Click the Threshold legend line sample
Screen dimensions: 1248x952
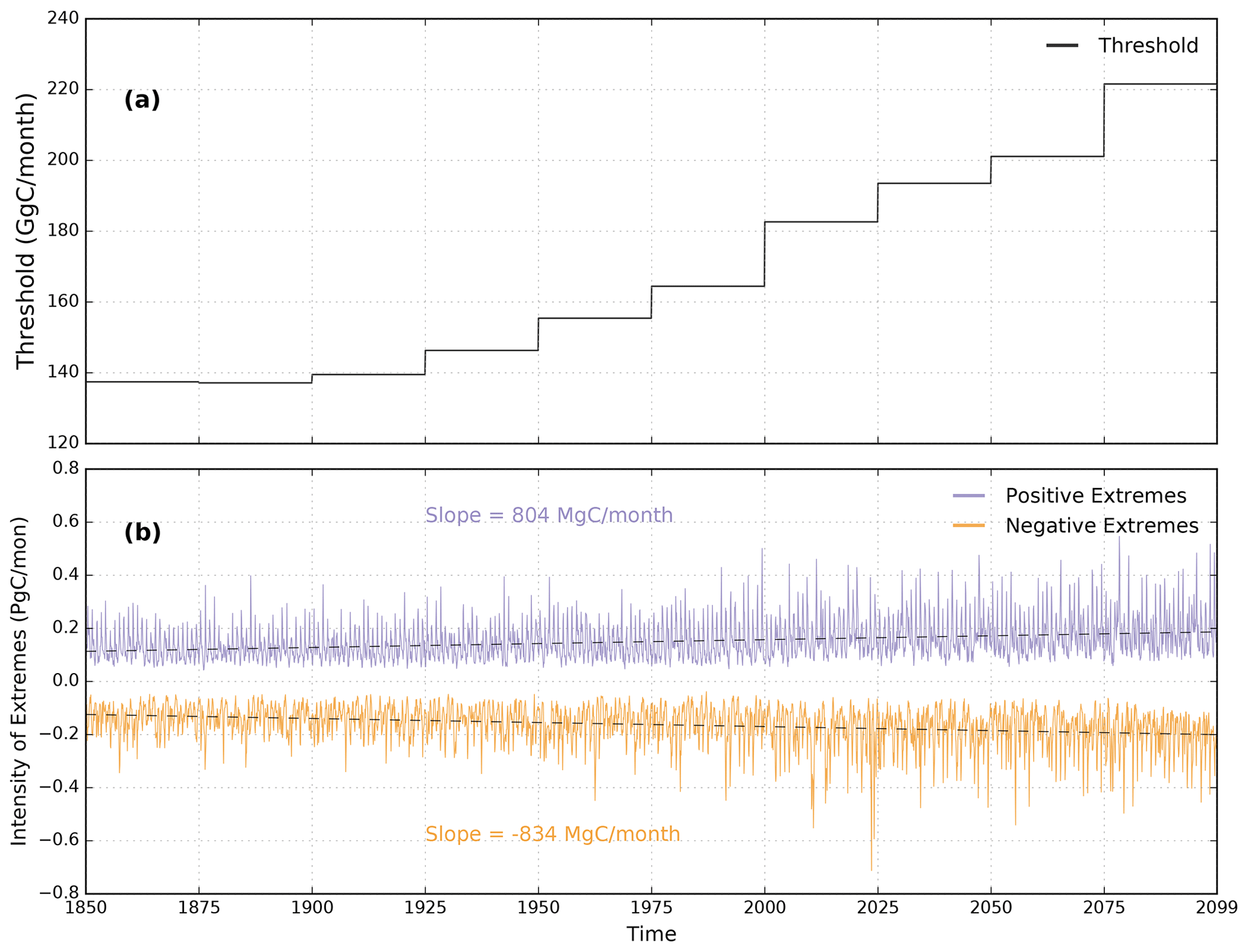(1061, 46)
